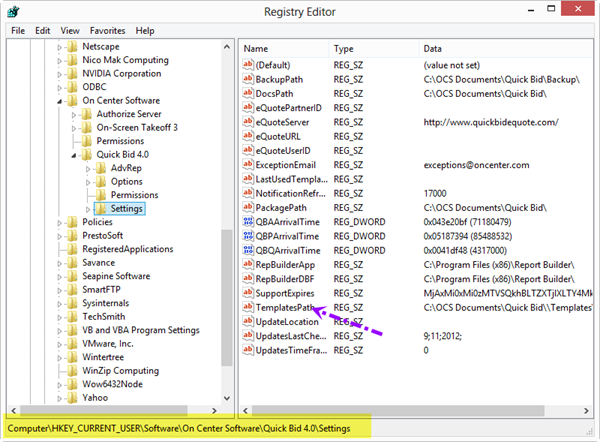Click the folder icon of On Center Software
Viewport: 600px width, 442px height.
tap(72, 101)
